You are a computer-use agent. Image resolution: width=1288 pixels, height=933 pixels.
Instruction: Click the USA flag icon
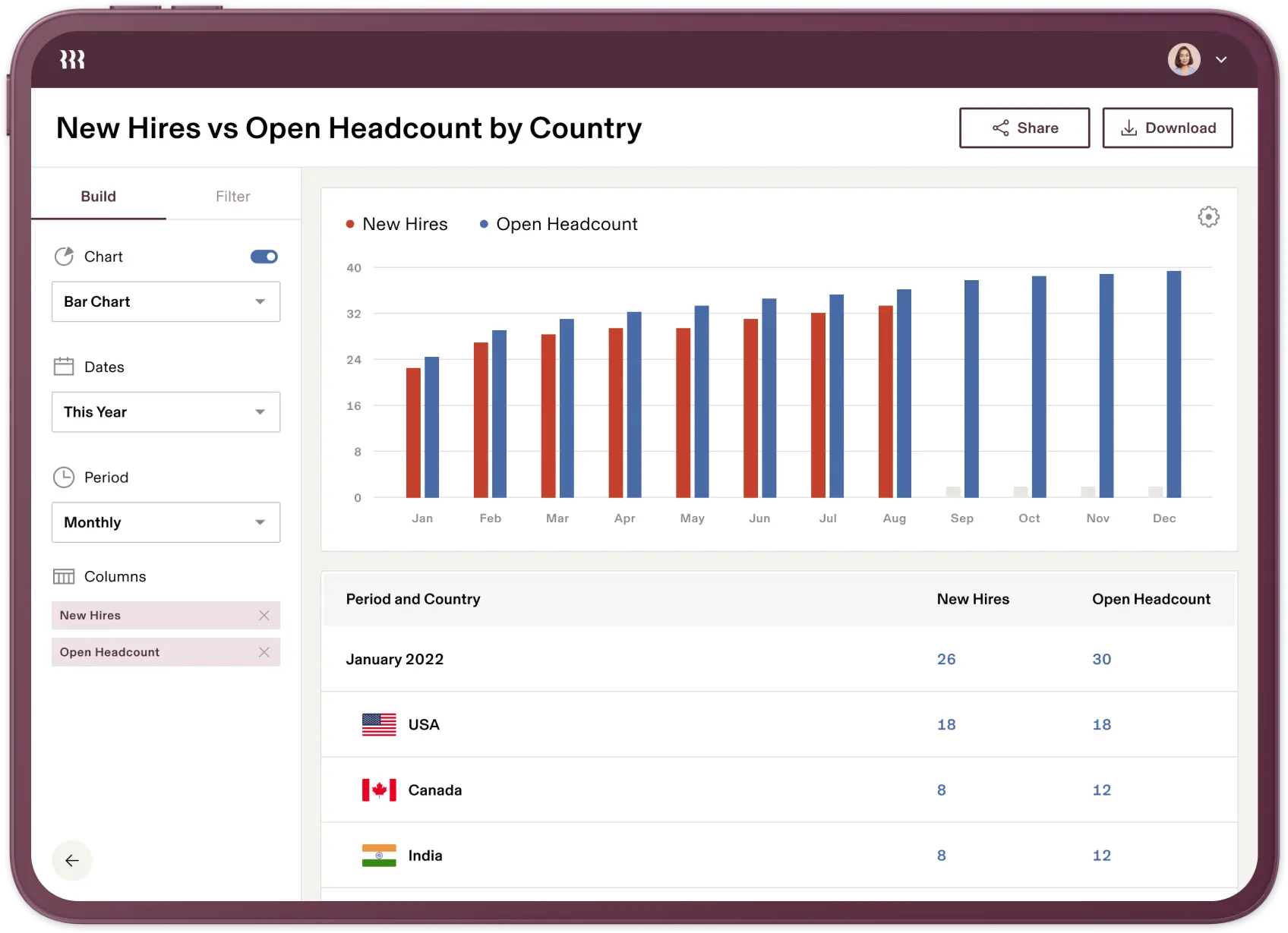(x=378, y=724)
